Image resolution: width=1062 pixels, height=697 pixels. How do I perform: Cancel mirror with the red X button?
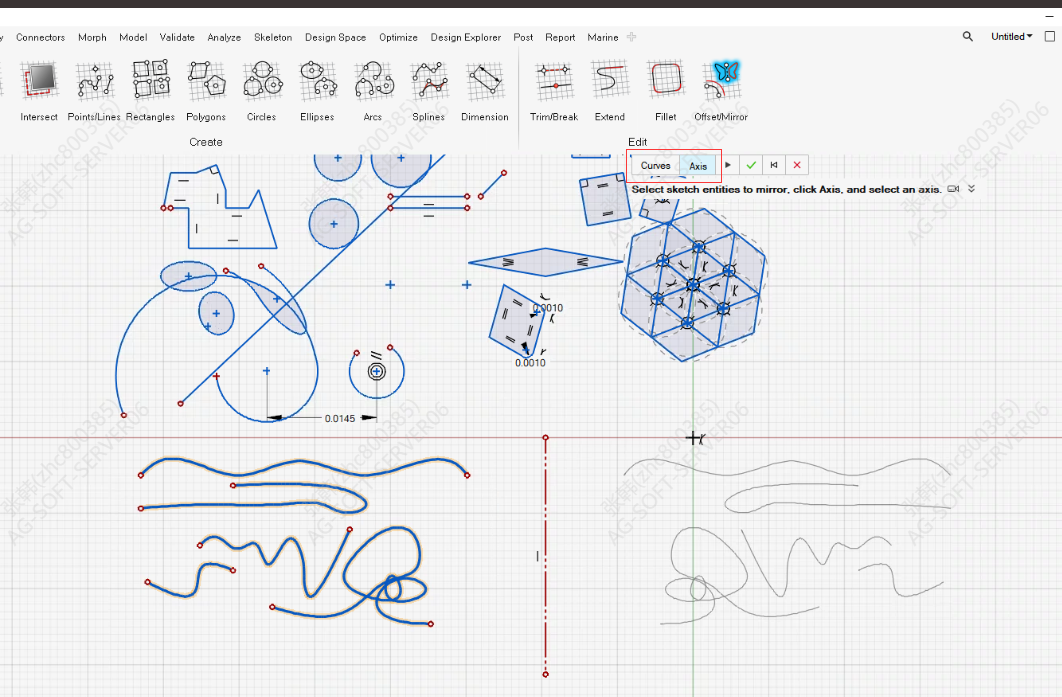[796, 166]
